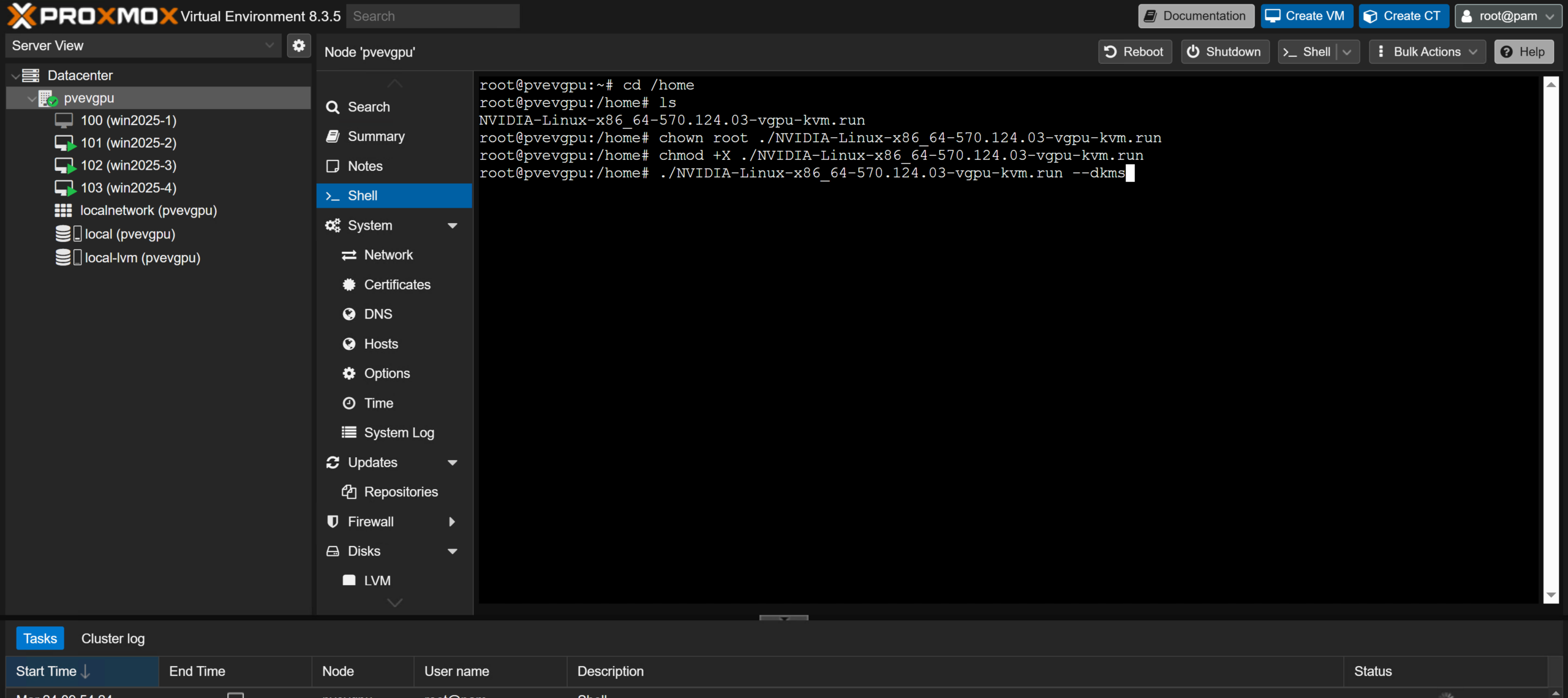Click the running VM 103 (win2025-4) icon
Image resolution: width=1568 pixels, height=698 pixels.
click(64, 188)
